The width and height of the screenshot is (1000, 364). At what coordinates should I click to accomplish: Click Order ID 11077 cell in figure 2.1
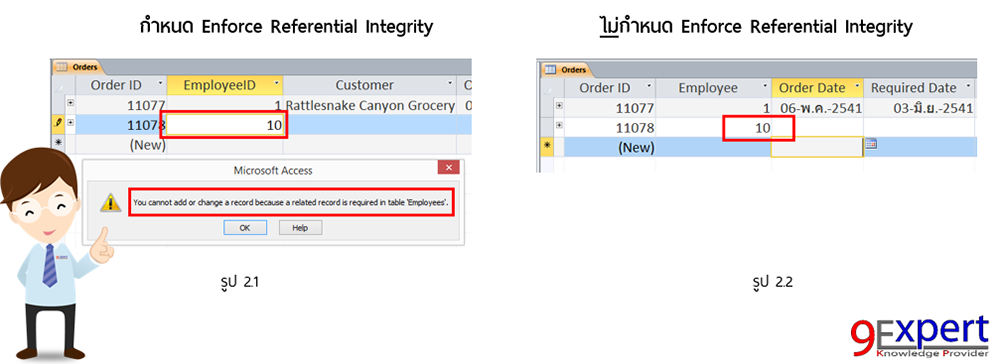click(x=121, y=105)
